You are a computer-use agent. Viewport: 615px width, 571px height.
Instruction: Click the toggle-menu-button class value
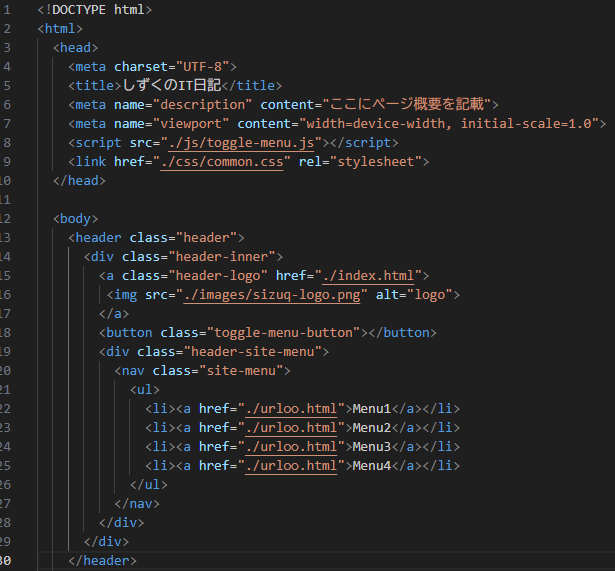click(283, 333)
